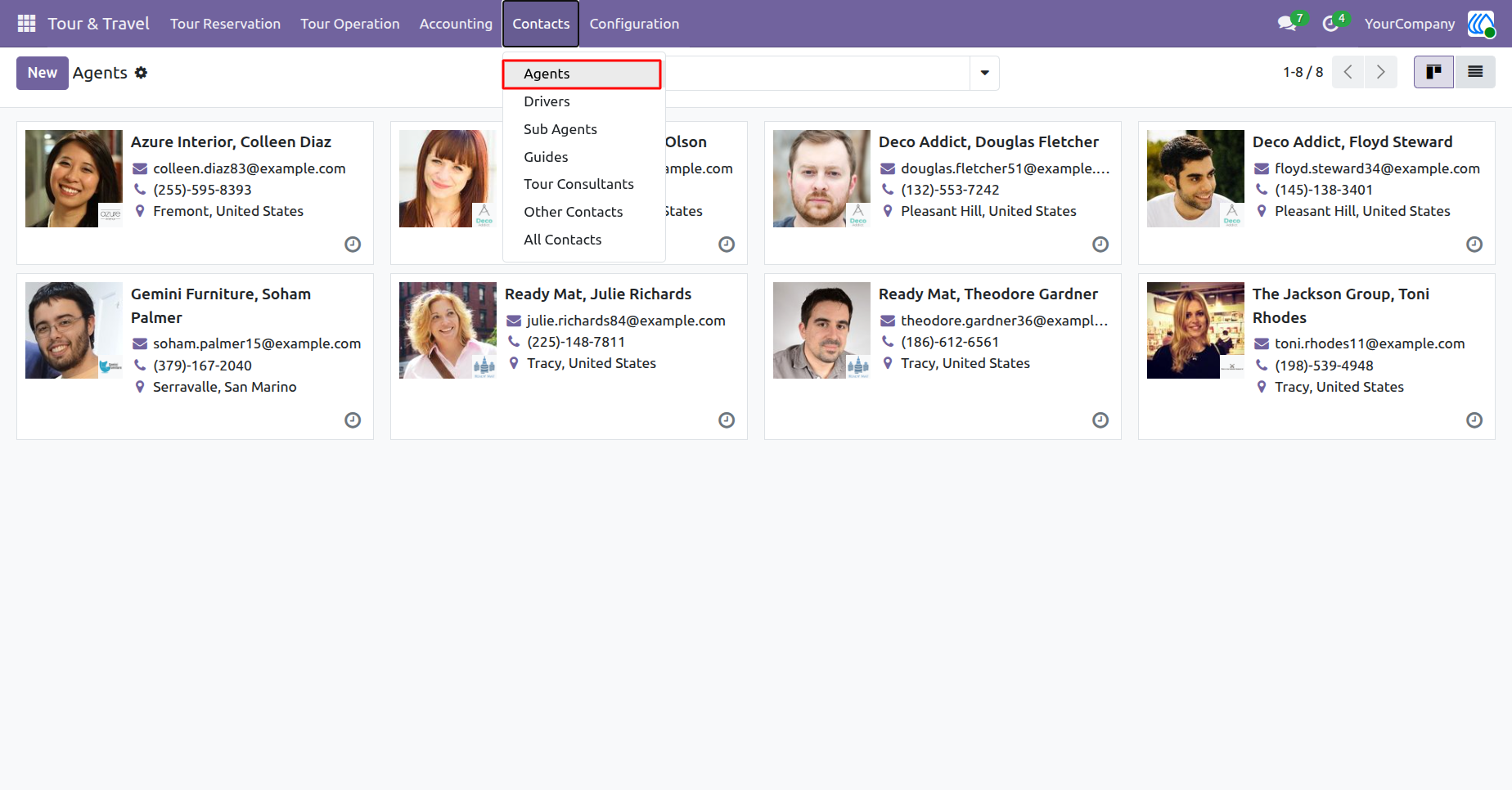This screenshot has width=1512, height=790.
Task: Click the search input field
Action: coord(817,73)
